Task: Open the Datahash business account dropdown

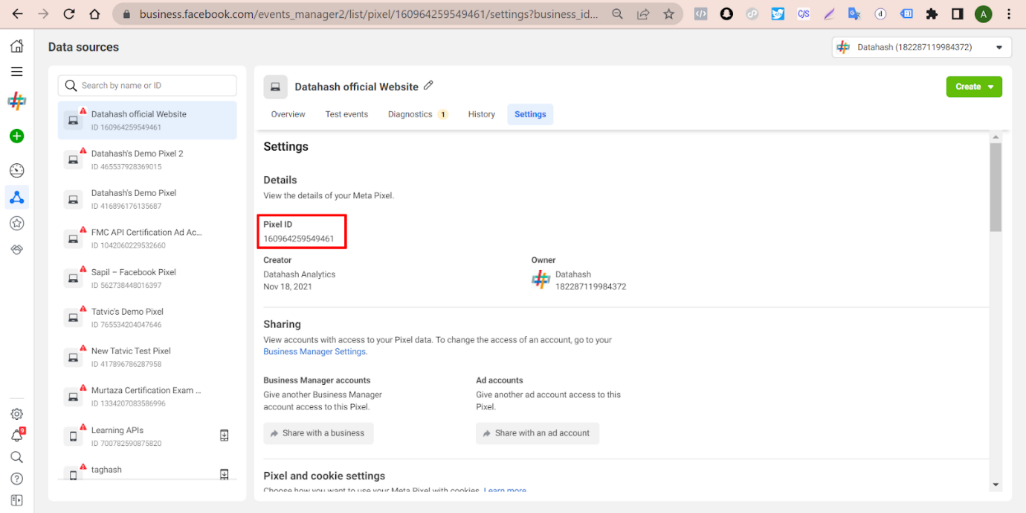Action: [921, 47]
